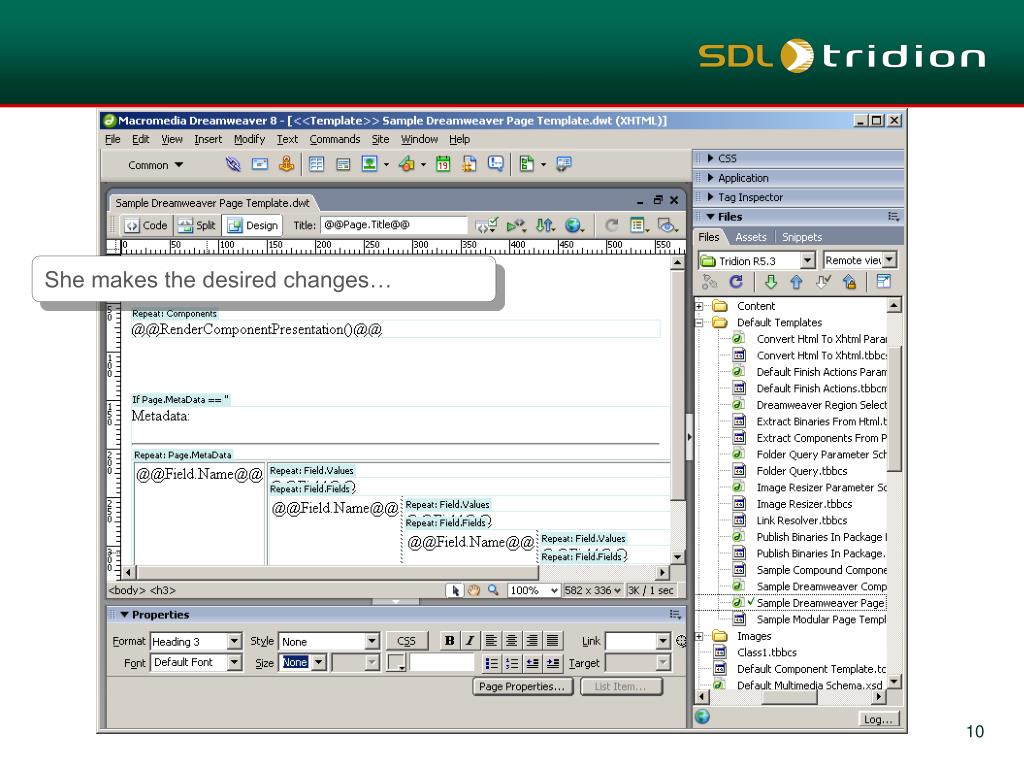Align text right in Properties
The image size is (1024, 768).
click(532, 641)
